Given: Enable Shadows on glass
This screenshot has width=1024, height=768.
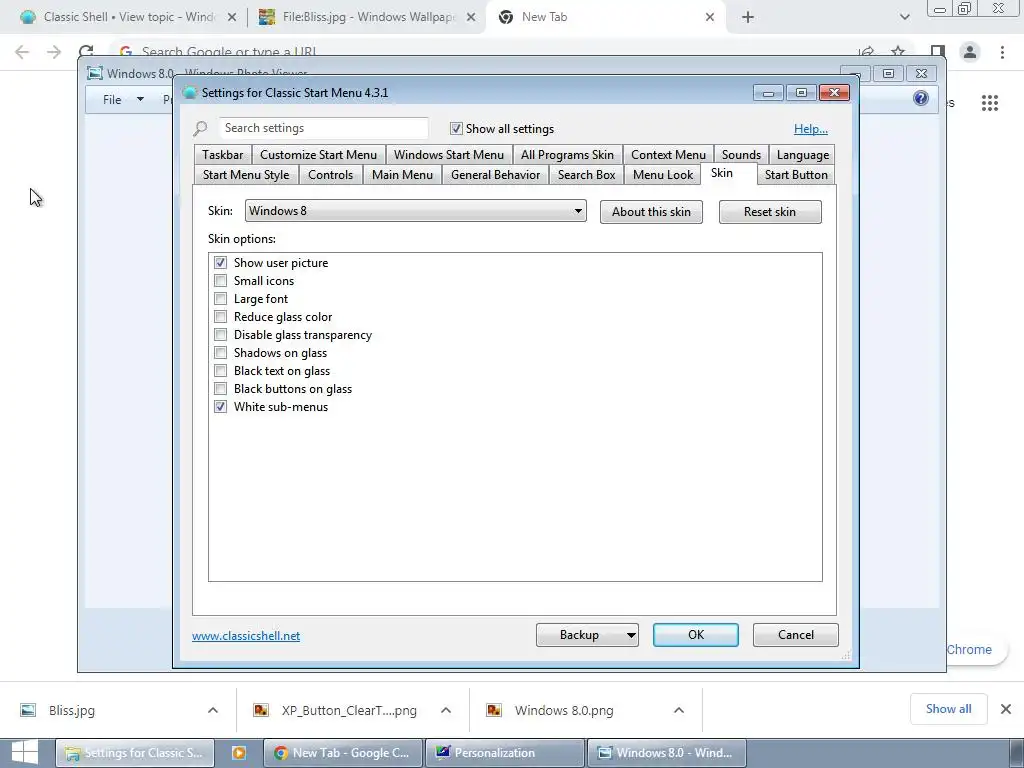Looking at the screenshot, I should click(x=221, y=353).
